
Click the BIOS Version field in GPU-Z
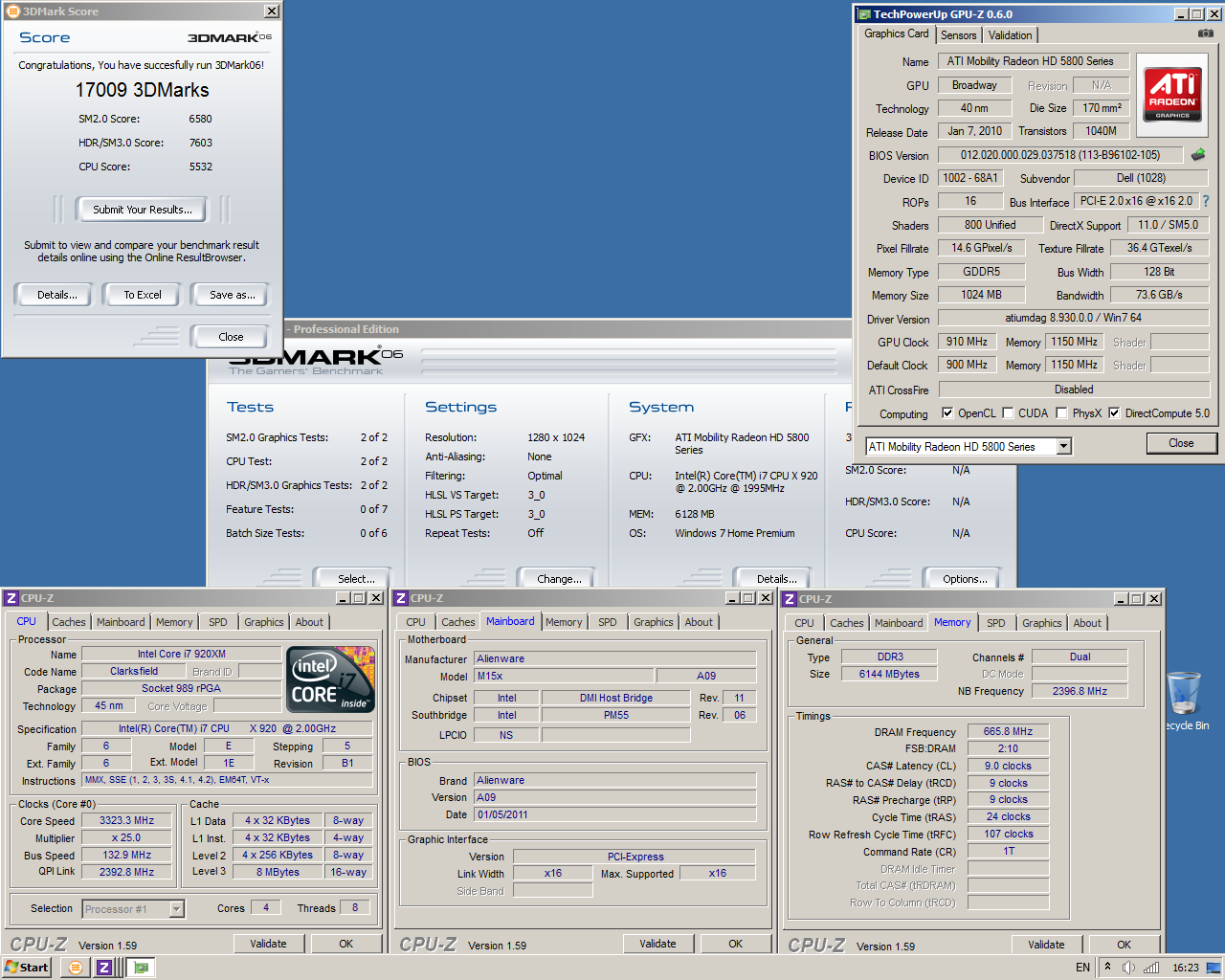click(x=1060, y=155)
